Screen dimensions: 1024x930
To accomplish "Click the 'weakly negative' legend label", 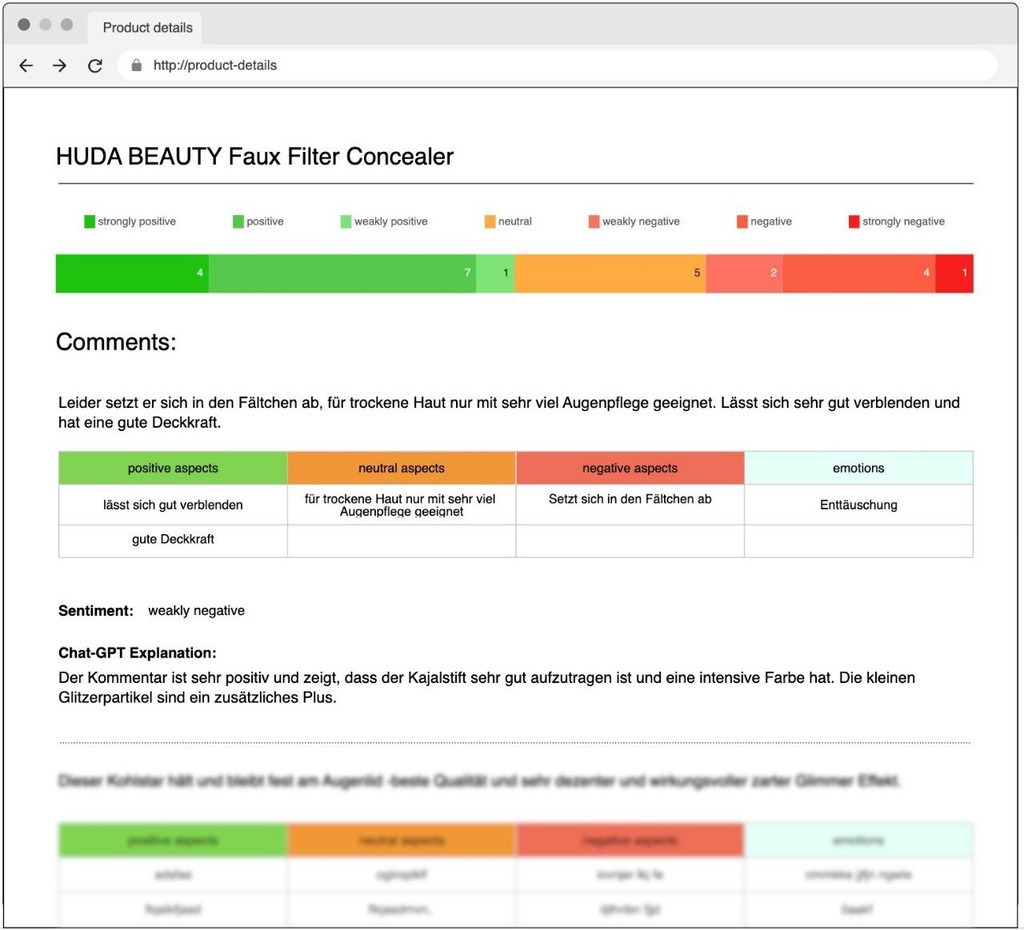I will tap(641, 221).
